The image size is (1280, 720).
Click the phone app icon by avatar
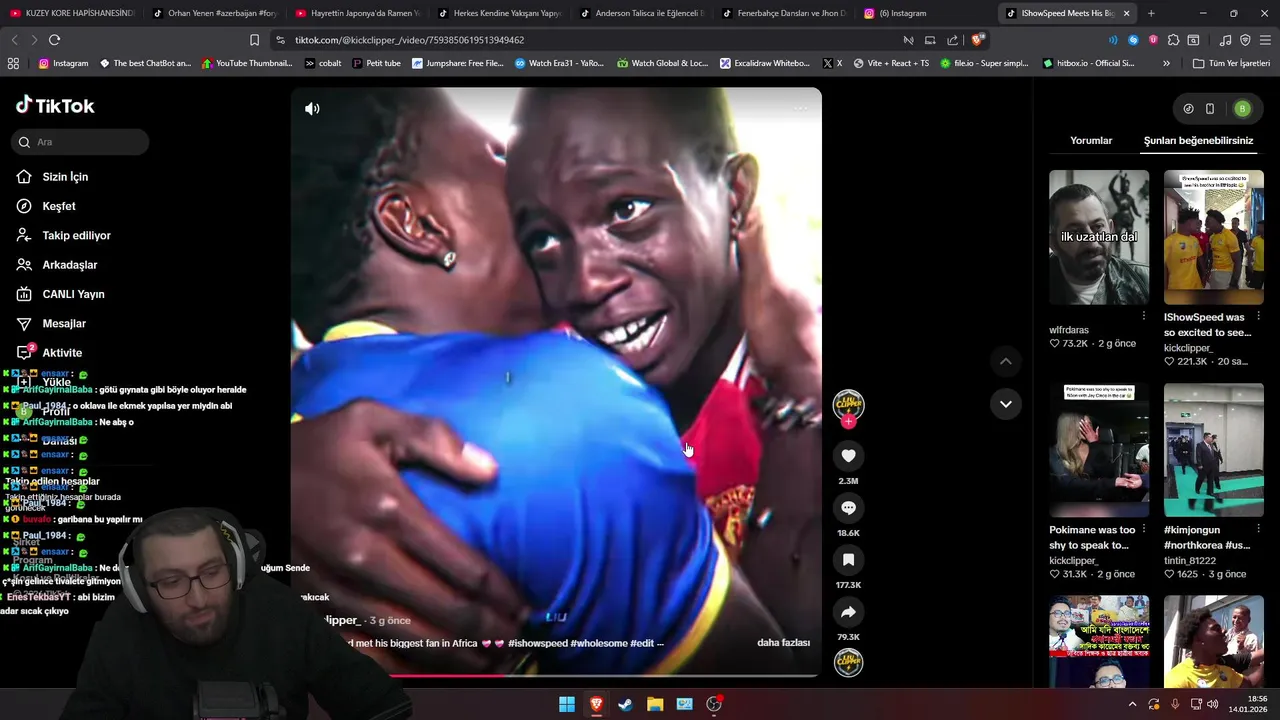pos(1210,109)
